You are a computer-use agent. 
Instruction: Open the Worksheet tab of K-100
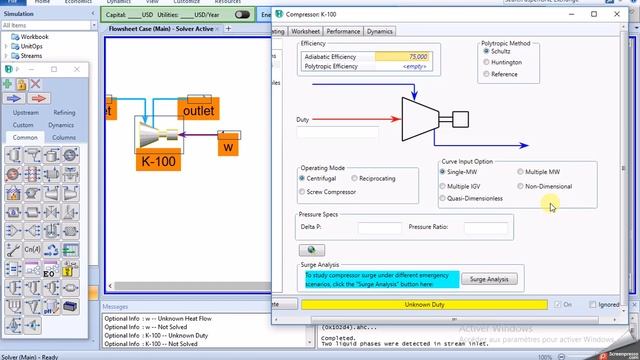click(x=305, y=31)
